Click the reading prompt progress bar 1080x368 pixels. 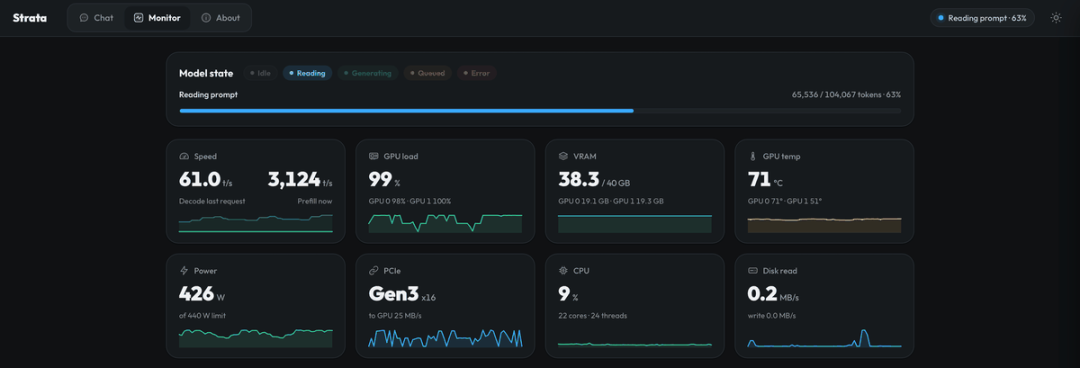click(x=540, y=110)
